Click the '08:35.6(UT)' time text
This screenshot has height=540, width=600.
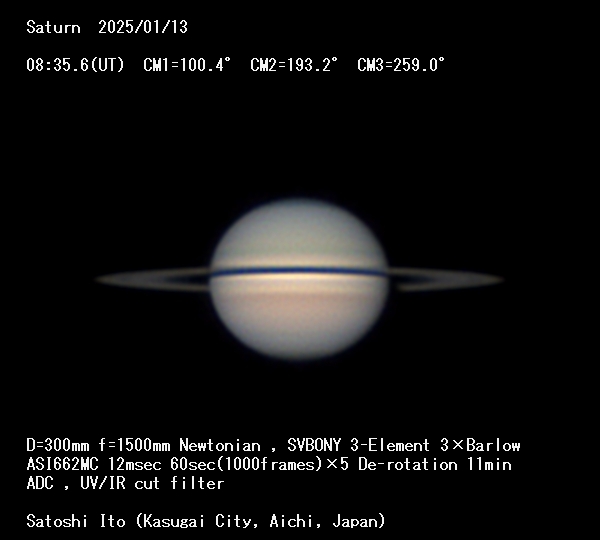click(x=75, y=65)
